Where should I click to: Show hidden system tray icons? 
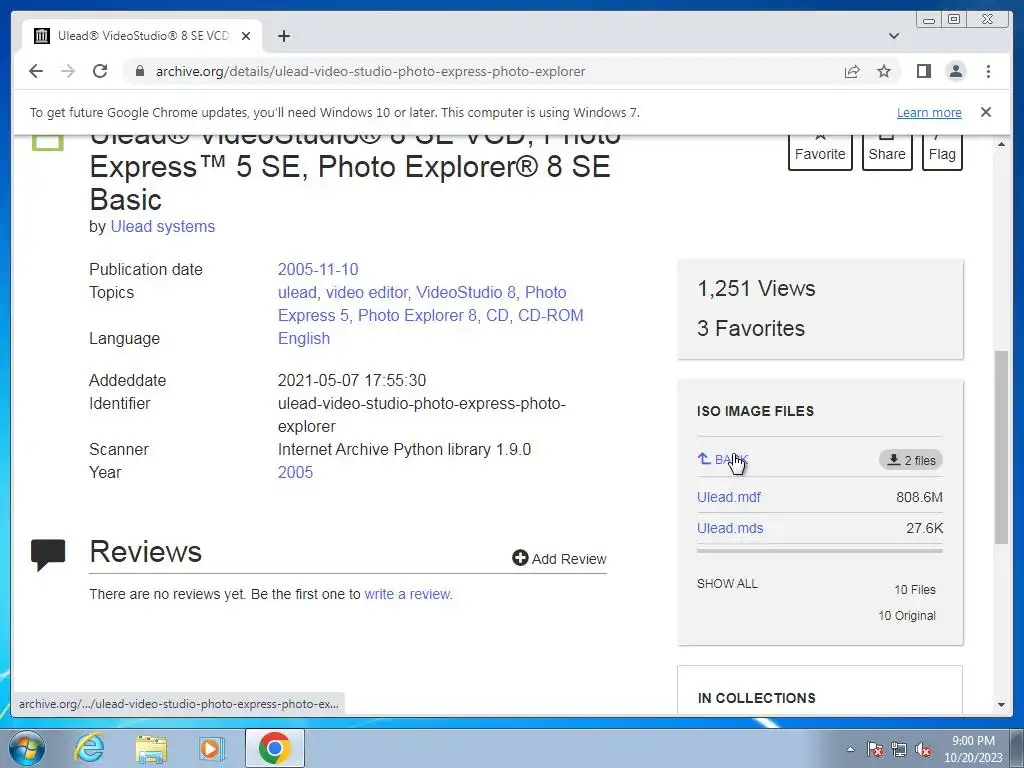[x=850, y=749]
